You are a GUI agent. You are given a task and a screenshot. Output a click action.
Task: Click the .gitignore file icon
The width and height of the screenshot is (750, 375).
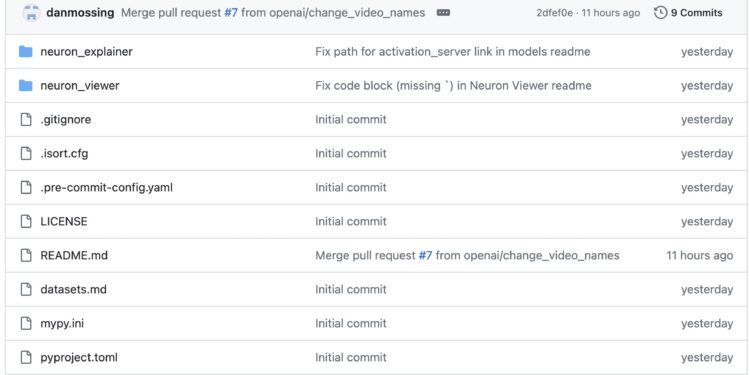(x=26, y=120)
